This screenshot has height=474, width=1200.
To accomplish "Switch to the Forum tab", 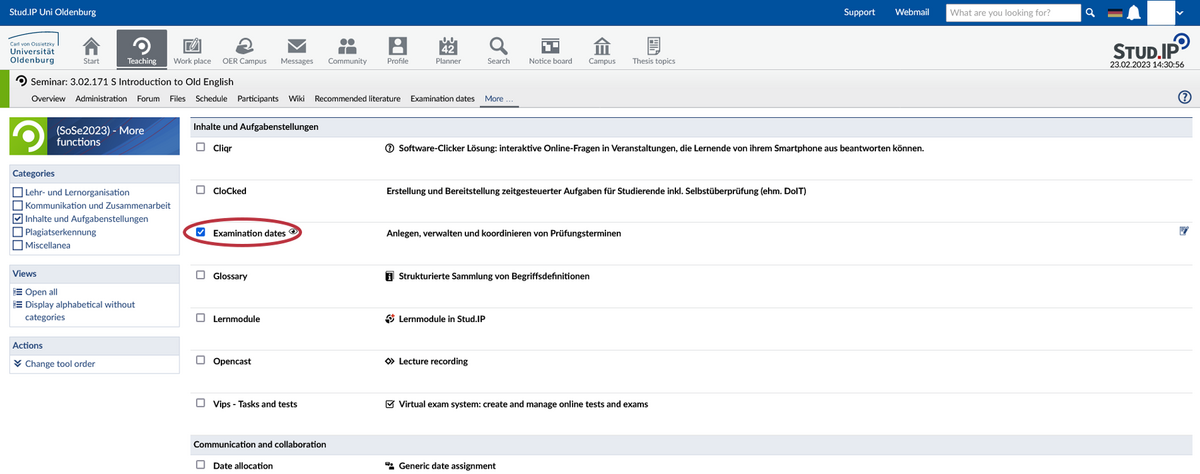I will coord(148,99).
